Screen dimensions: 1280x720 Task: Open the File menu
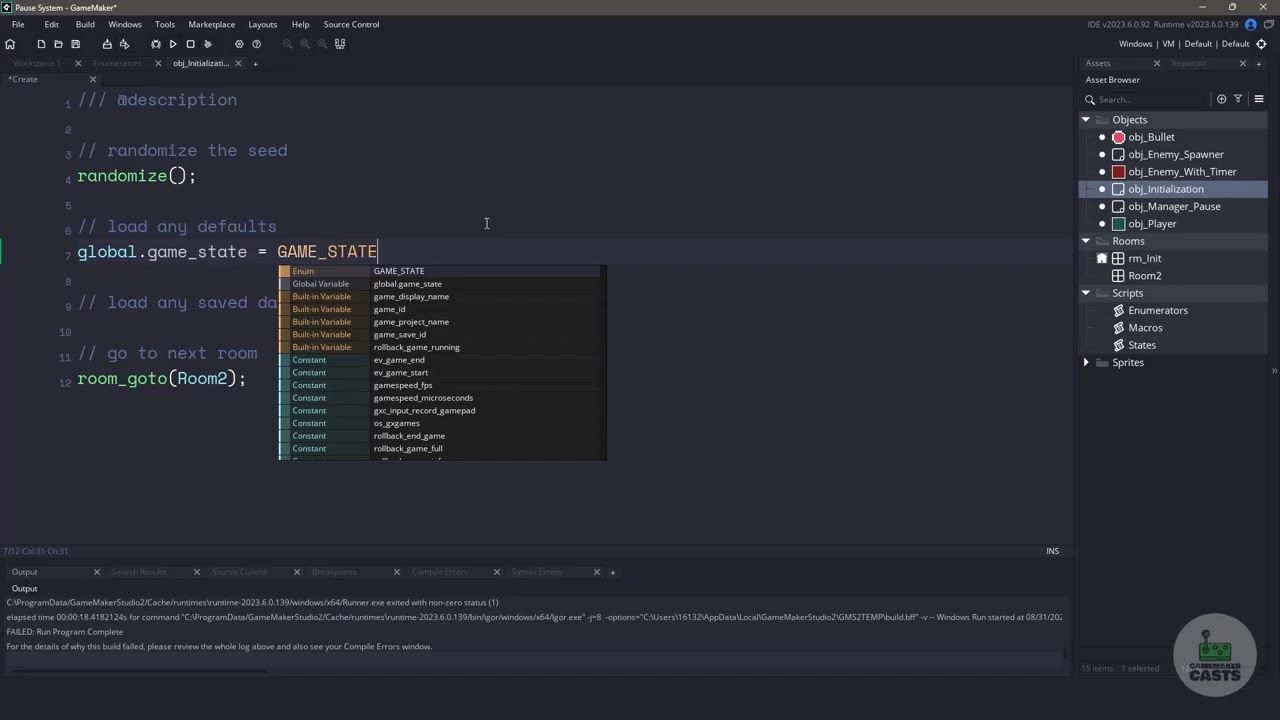click(x=18, y=24)
